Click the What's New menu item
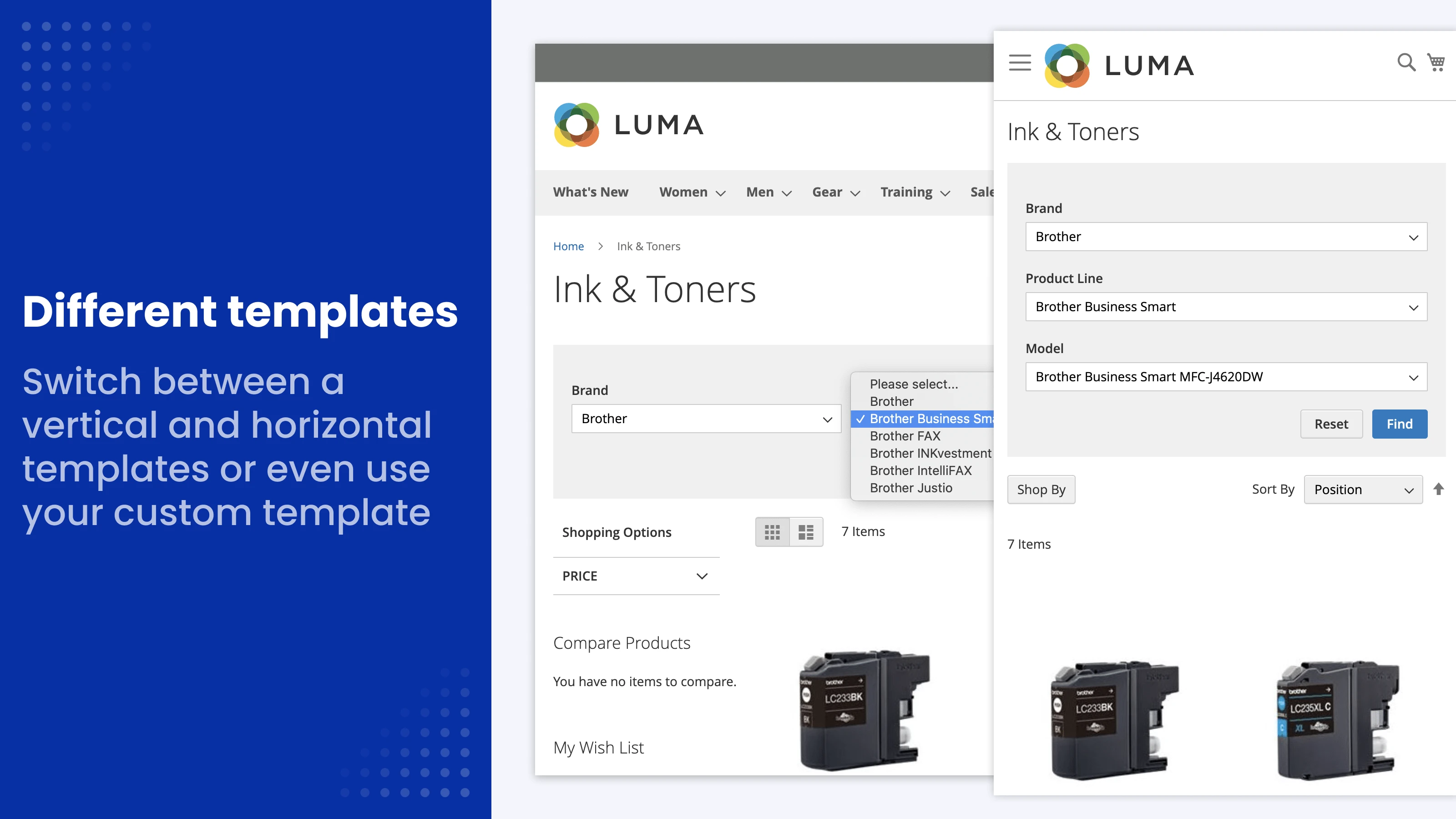The width and height of the screenshot is (1456, 819). tap(591, 192)
